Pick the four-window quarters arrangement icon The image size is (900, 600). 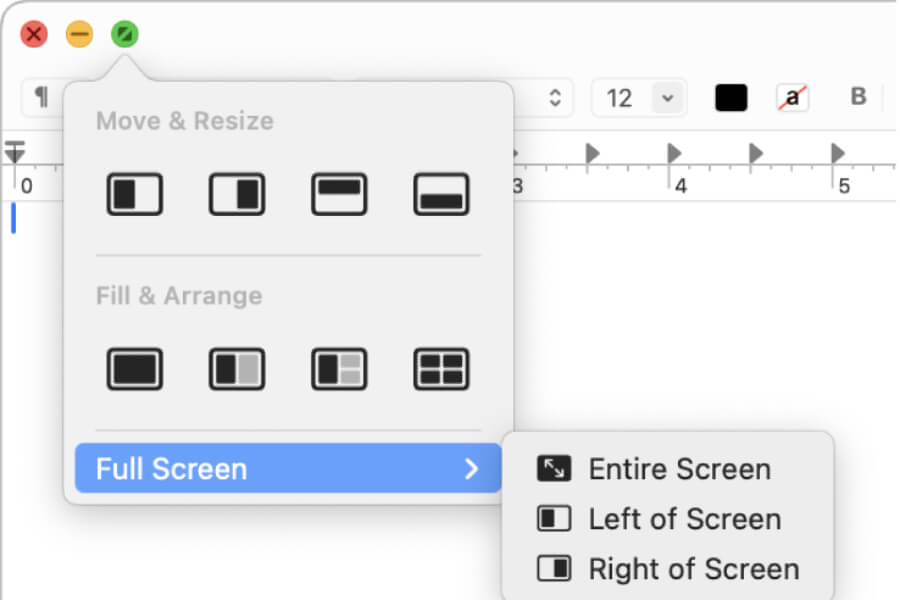[440, 368]
